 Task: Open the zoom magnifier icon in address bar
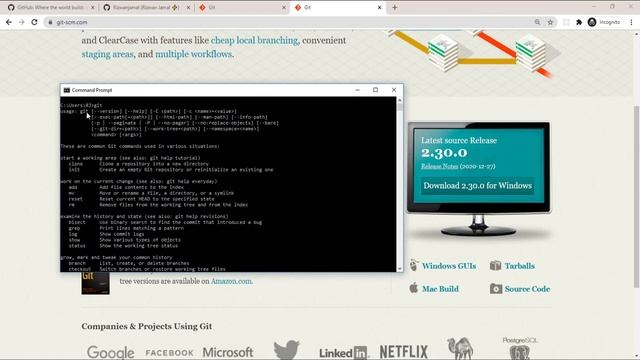click(537, 22)
